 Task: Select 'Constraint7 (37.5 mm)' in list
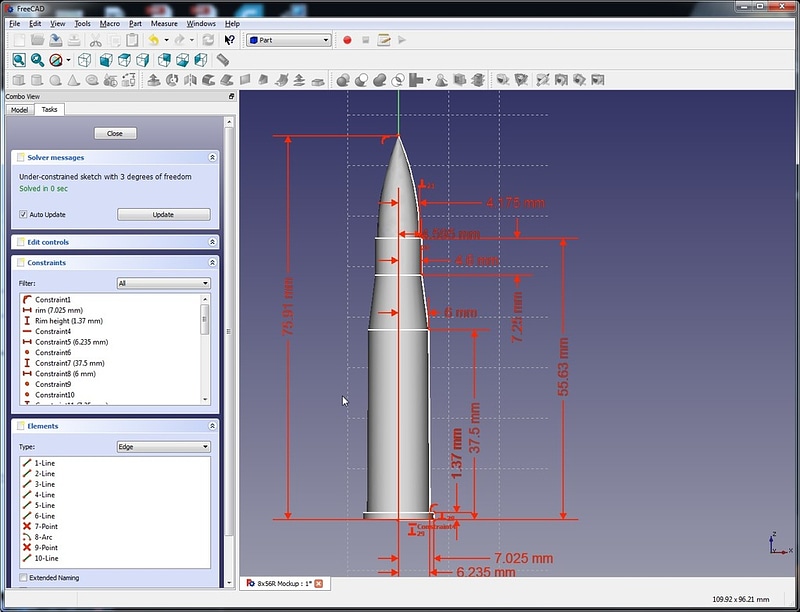[x=69, y=363]
